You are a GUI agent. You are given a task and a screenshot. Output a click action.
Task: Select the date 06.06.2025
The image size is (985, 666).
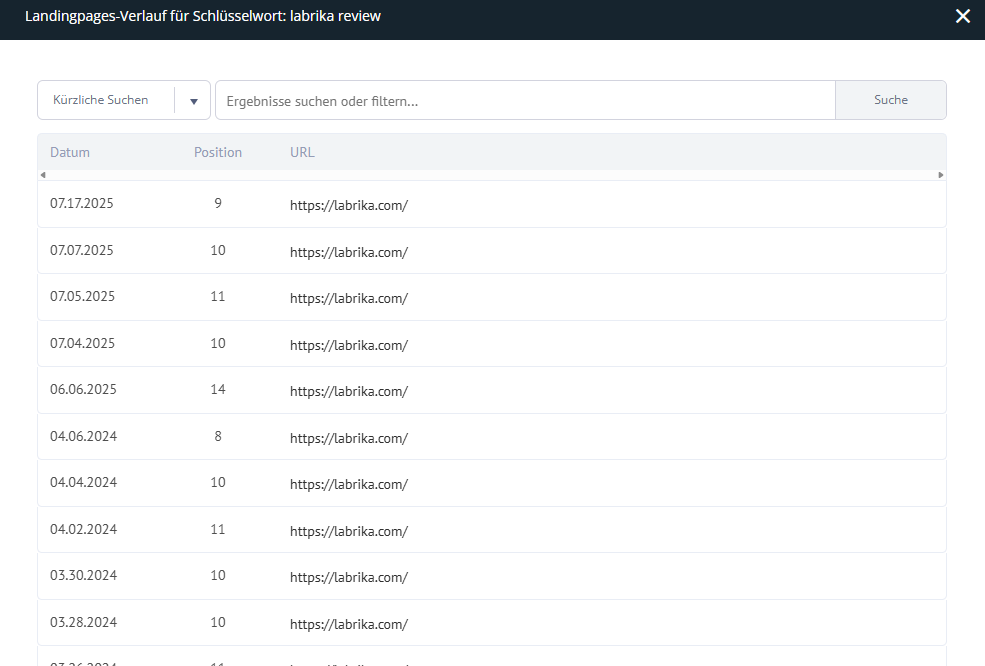83,390
